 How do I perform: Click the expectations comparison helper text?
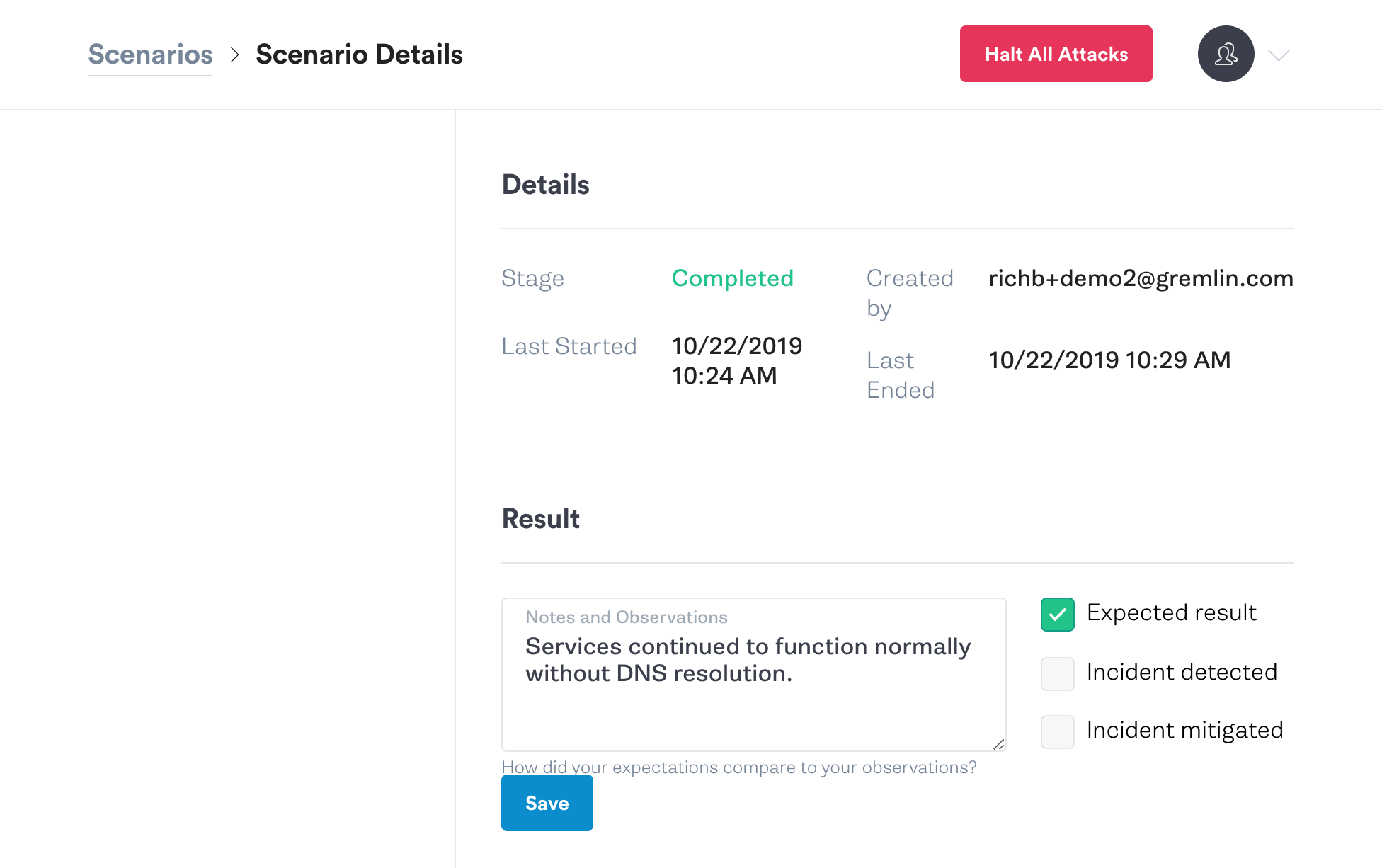pos(738,767)
